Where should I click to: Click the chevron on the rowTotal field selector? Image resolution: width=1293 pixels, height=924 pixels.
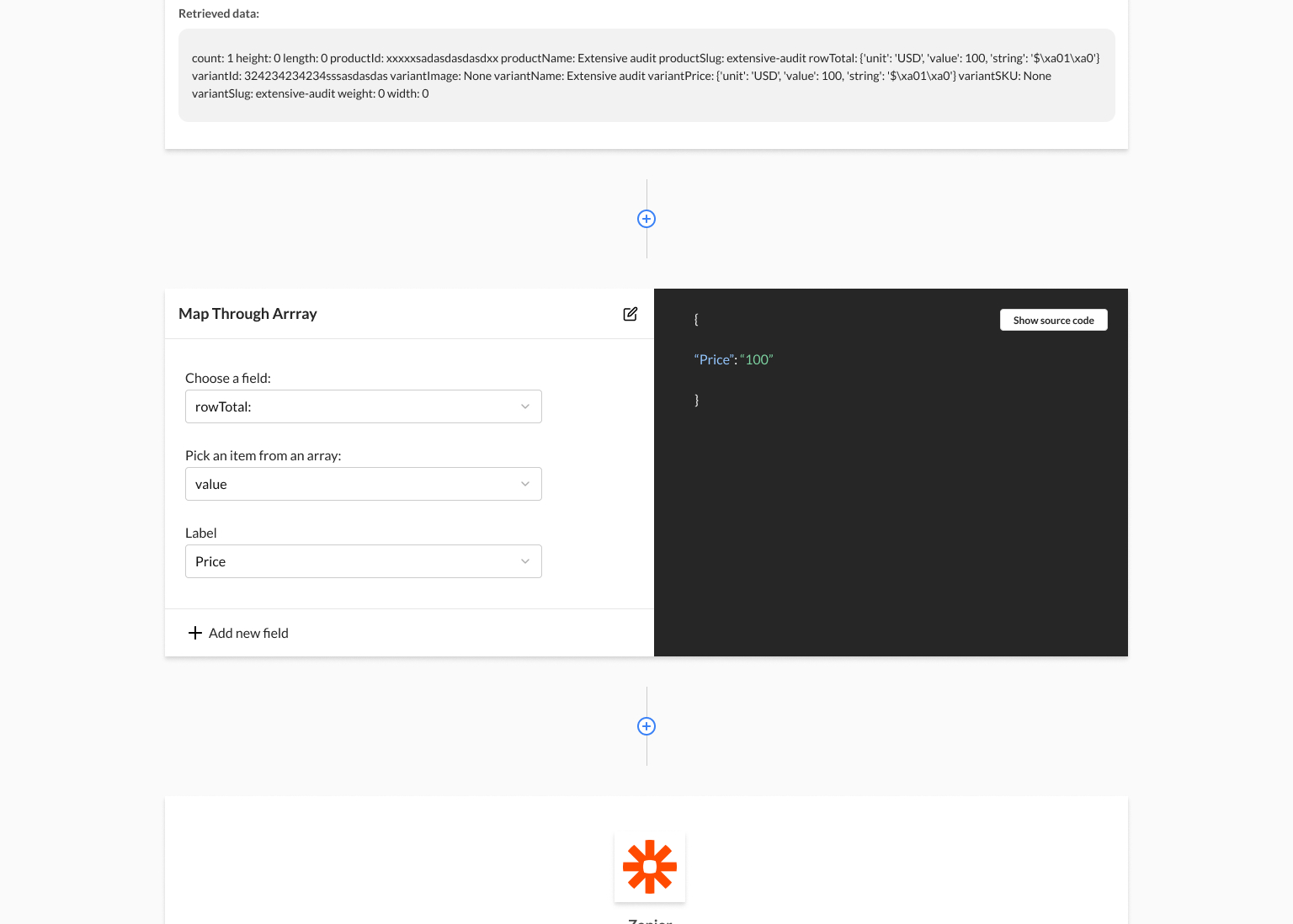tap(525, 406)
